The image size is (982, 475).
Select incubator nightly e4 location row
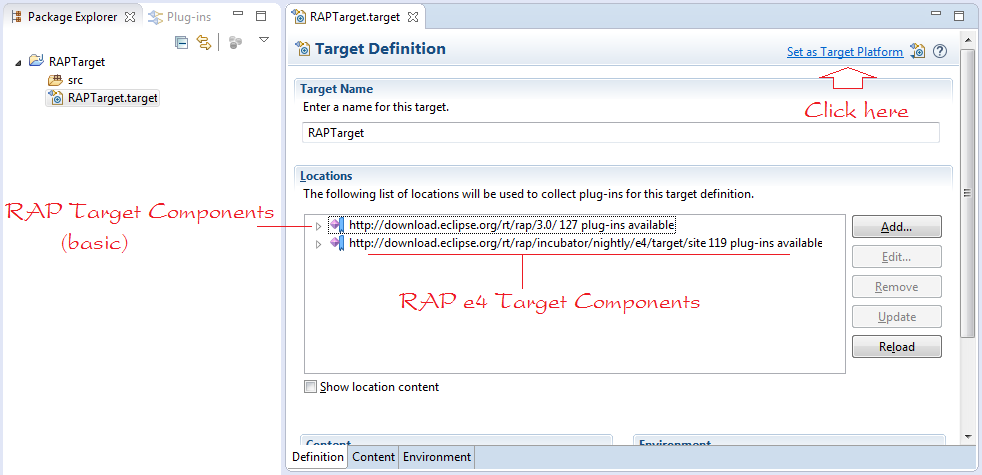[x=576, y=243]
